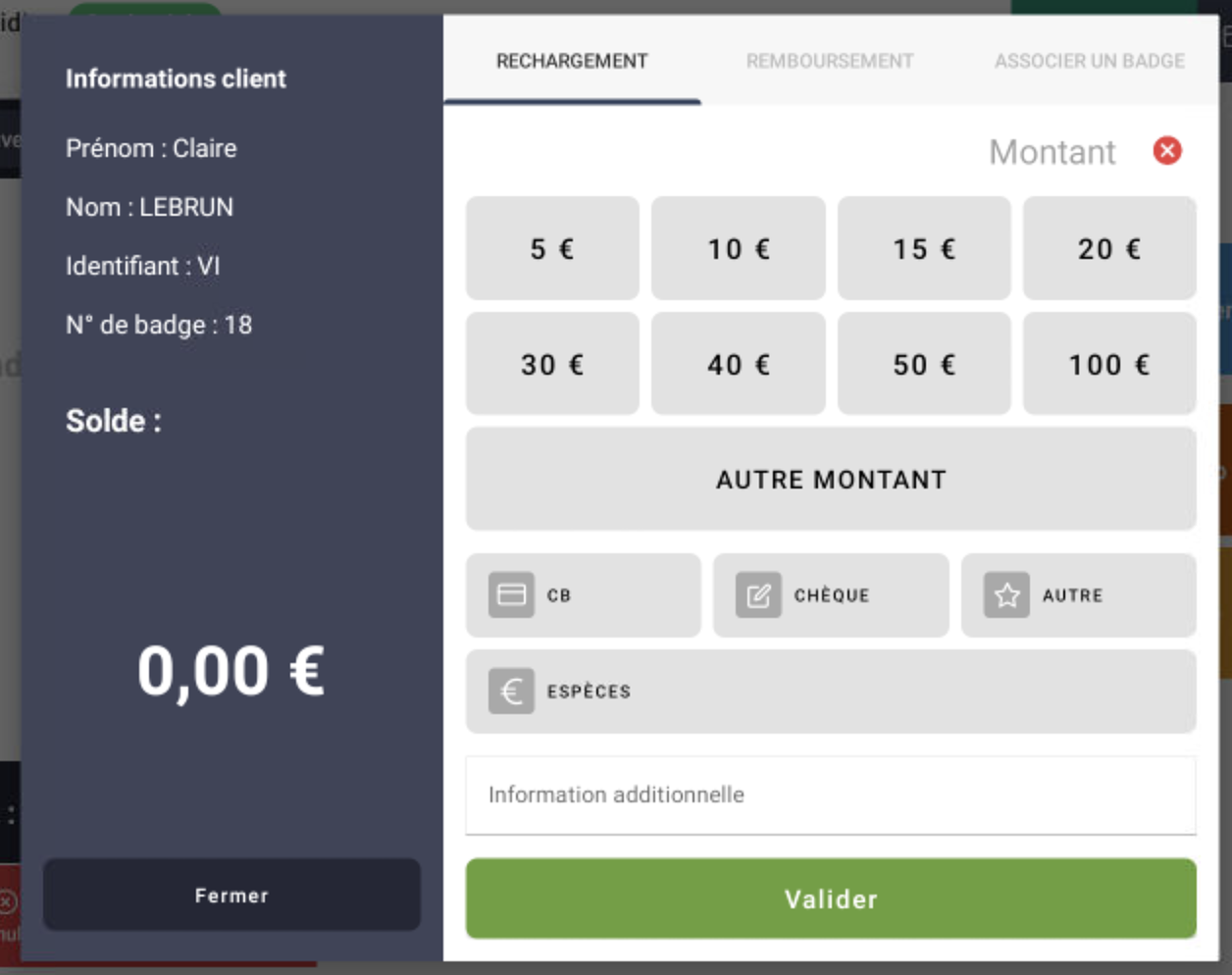
Task: Open the Associer un badge tab
Action: click(x=1089, y=61)
